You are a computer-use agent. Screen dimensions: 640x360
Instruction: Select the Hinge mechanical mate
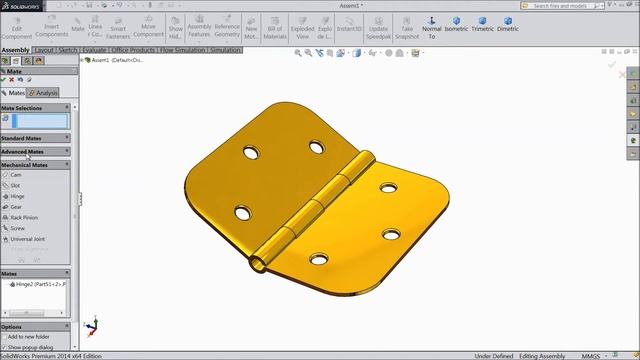pyautogui.click(x=13, y=196)
